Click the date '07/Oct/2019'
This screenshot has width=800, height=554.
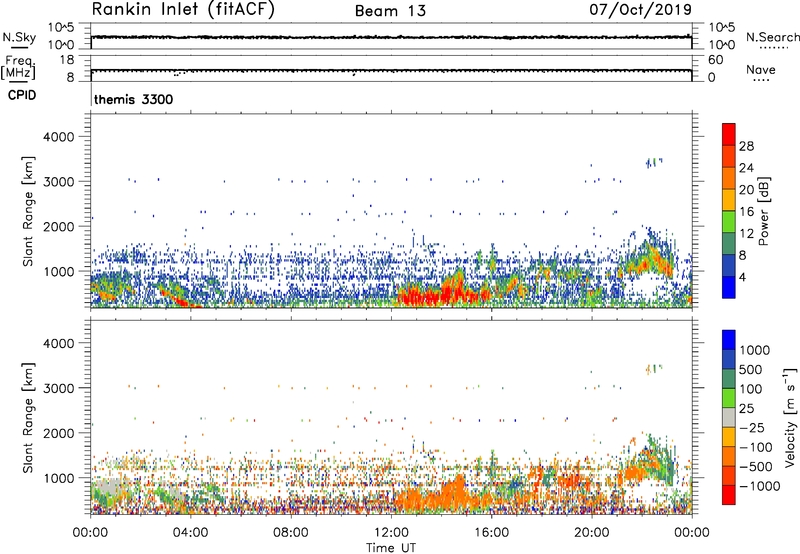click(641, 10)
